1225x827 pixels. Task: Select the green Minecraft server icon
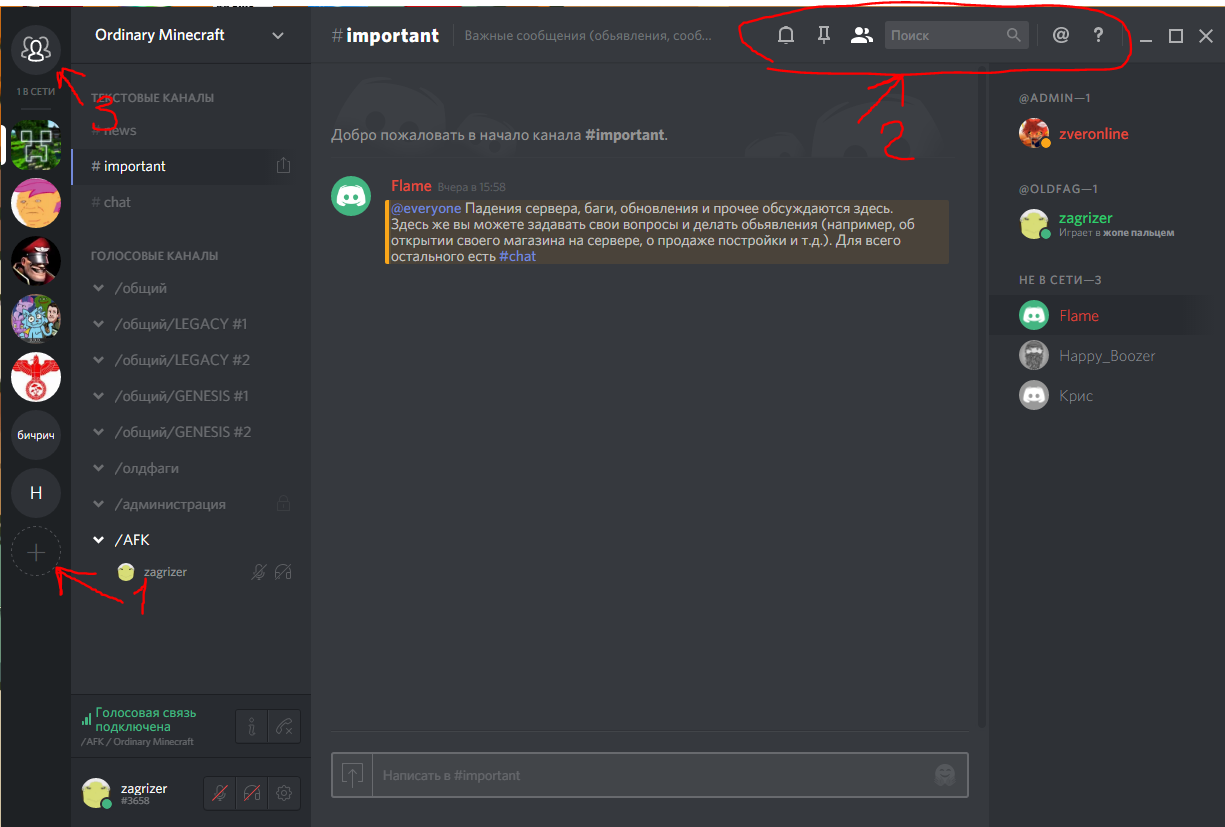(x=35, y=146)
